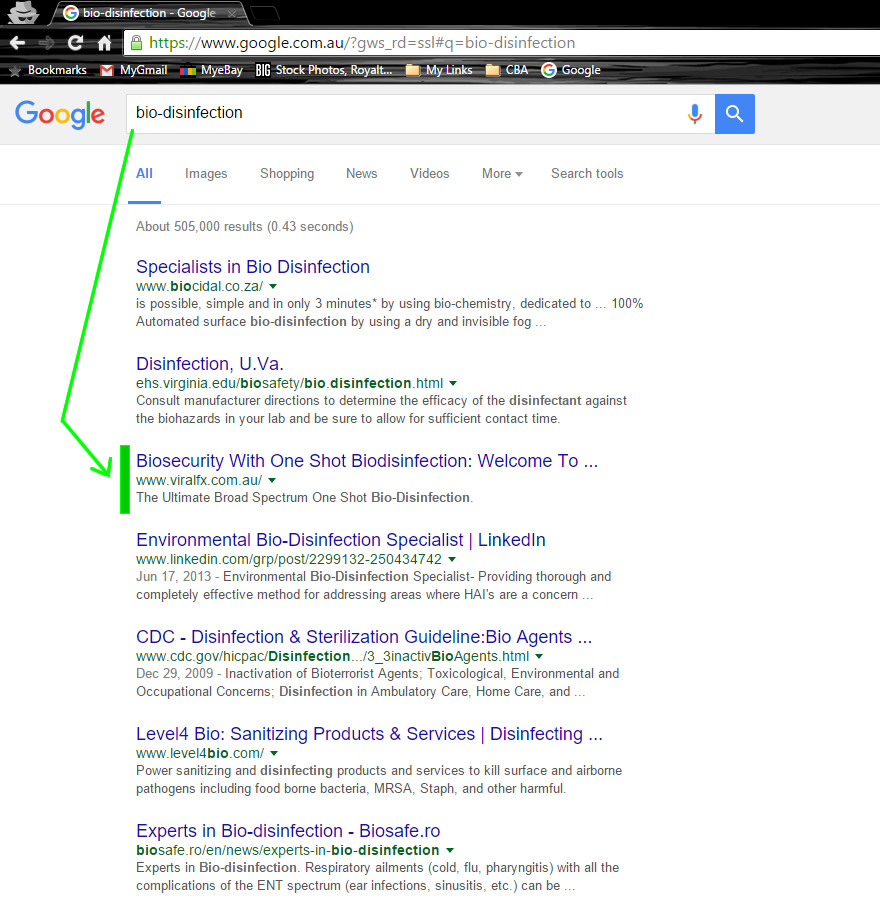Expand arrow beside www.biocidal.co.za
Viewport: 880px width, 904px height.
click(273, 286)
